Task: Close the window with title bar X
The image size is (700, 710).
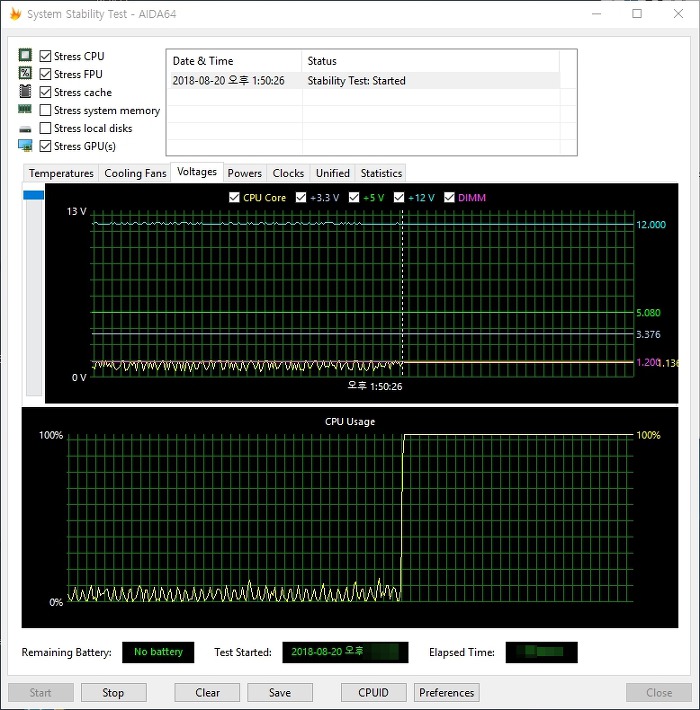Action: 678,14
